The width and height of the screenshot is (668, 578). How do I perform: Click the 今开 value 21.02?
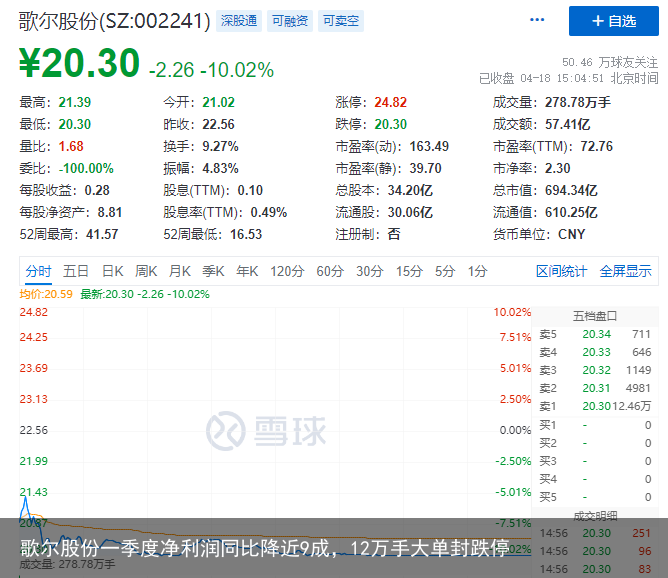219,102
